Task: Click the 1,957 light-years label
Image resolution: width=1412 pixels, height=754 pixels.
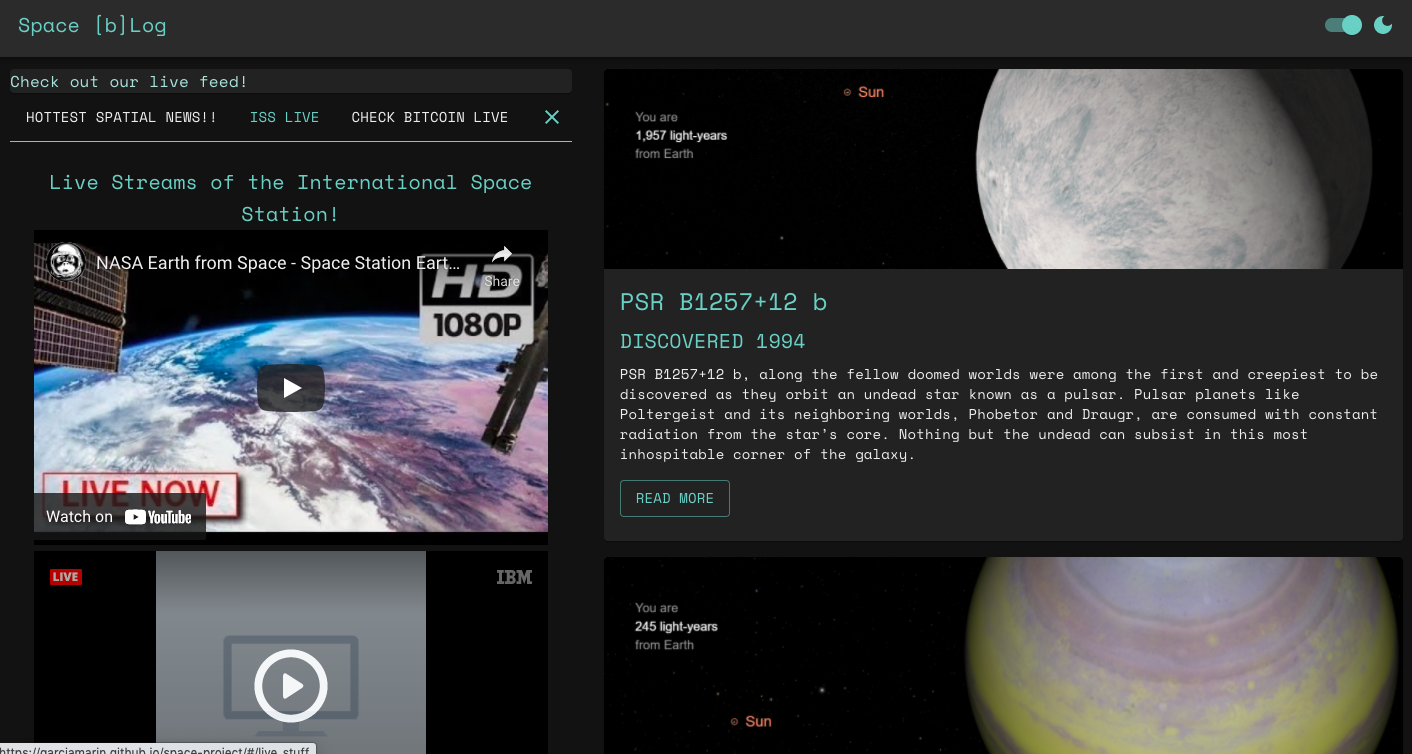Action: pos(681,135)
